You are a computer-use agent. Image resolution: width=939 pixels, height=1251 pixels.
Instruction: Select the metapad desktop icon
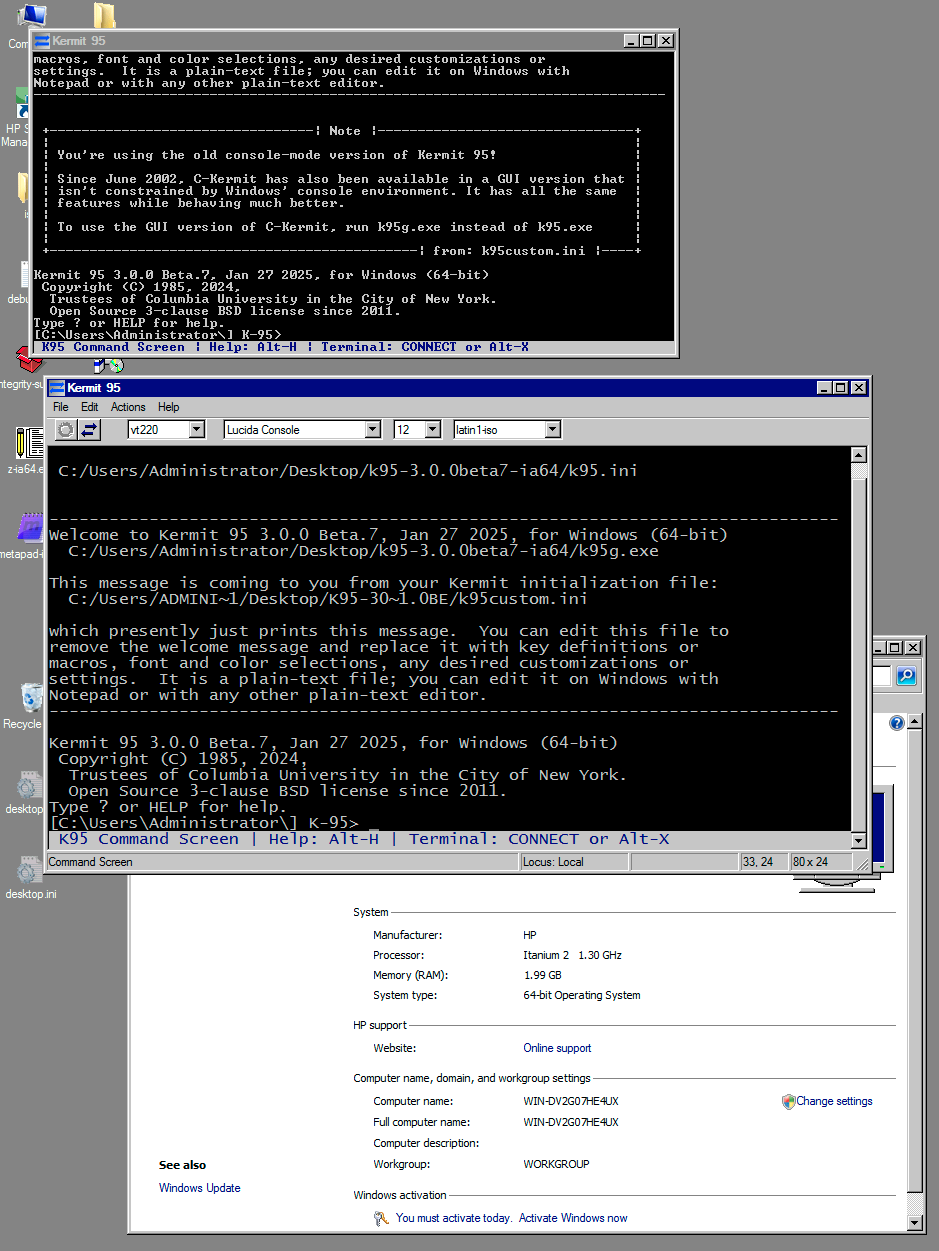coord(30,528)
